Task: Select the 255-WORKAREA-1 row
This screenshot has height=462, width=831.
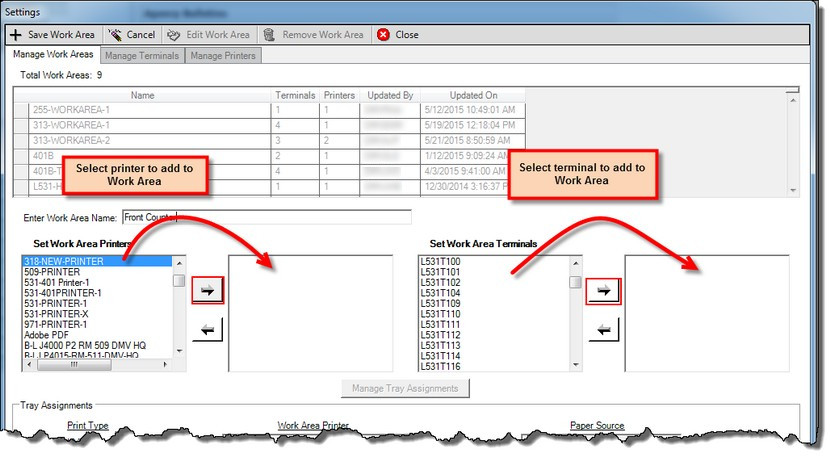Action: [269, 110]
